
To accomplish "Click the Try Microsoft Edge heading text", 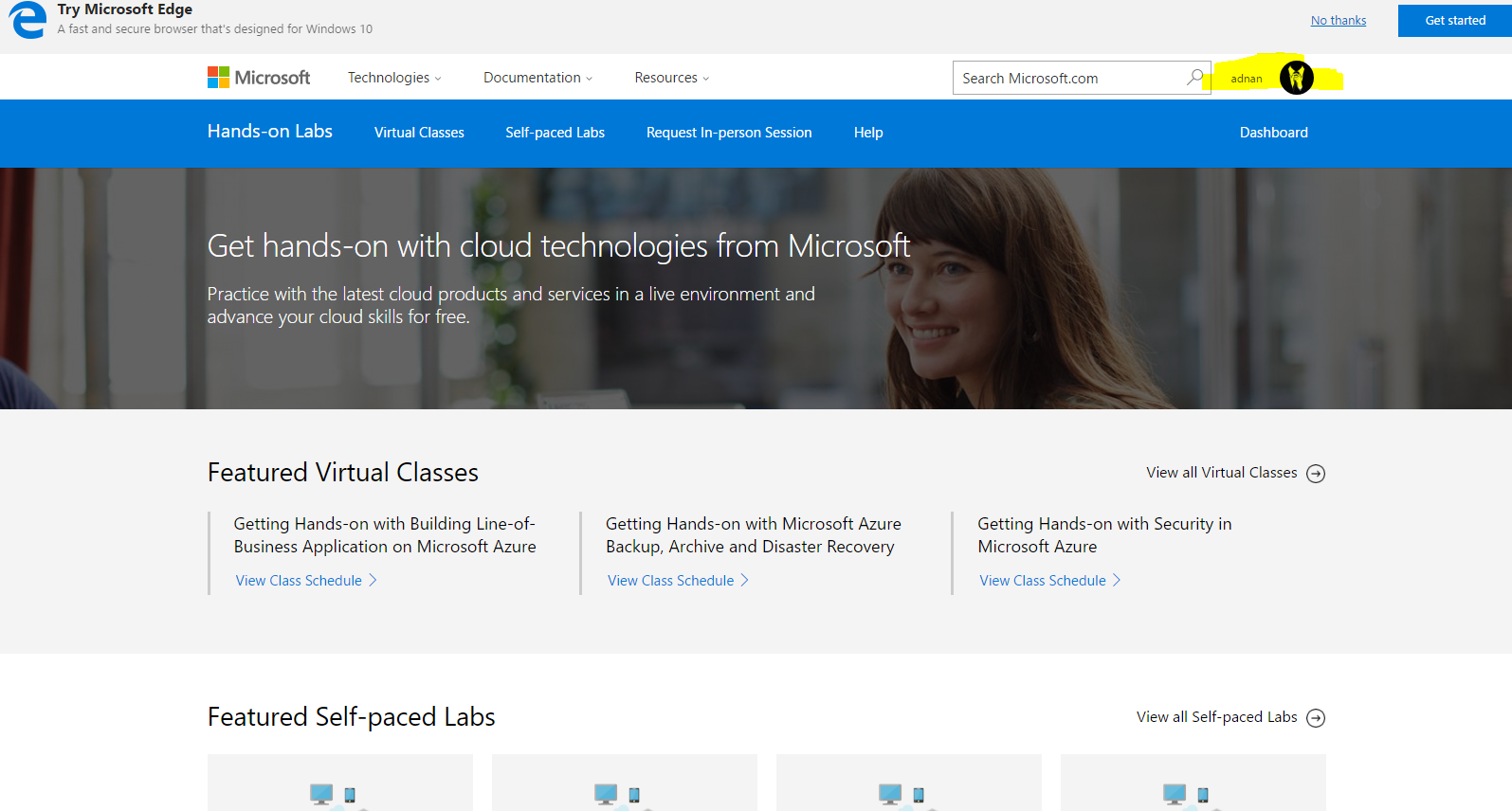I will [124, 9].
